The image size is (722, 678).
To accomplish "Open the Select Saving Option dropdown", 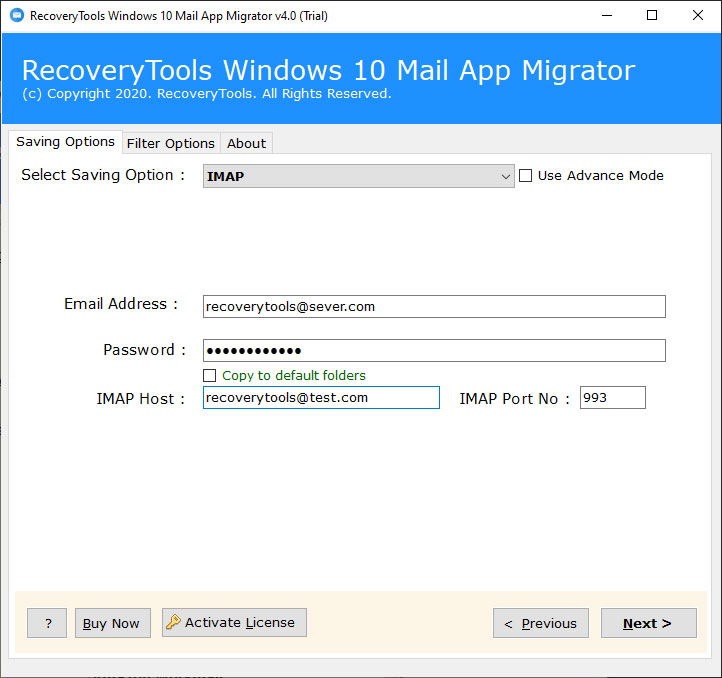I will tap(358, 176).
